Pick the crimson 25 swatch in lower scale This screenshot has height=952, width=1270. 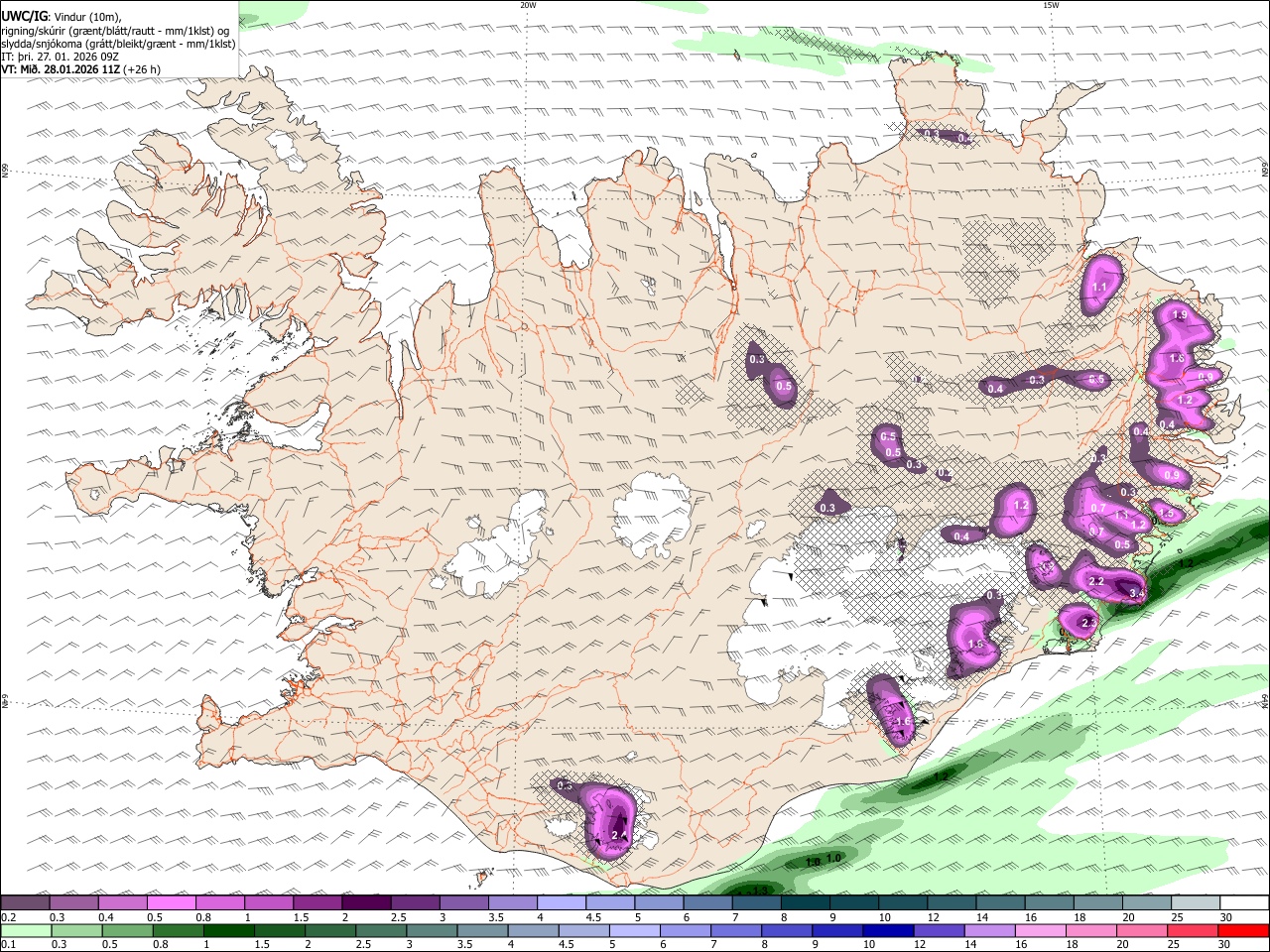click(1193, 930)
